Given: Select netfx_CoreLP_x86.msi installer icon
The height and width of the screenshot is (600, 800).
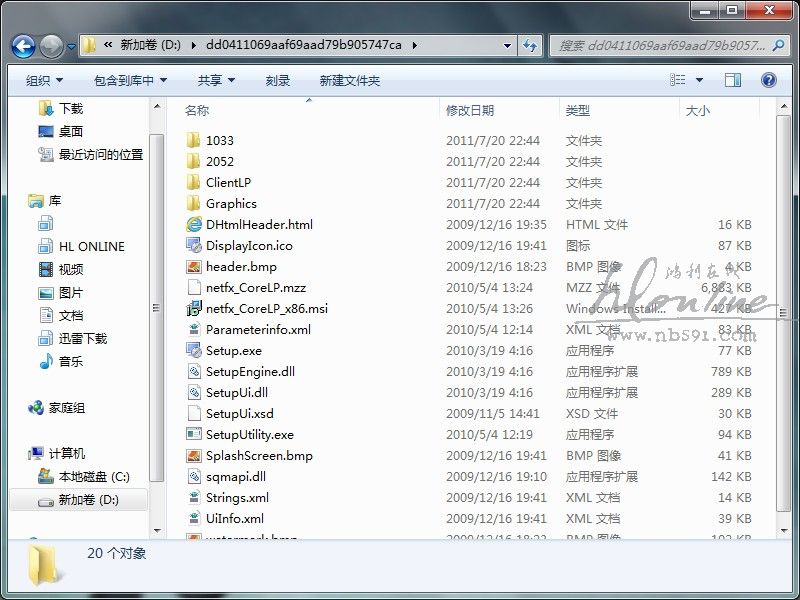Looking at the screenshot, I should pos(194,308).
